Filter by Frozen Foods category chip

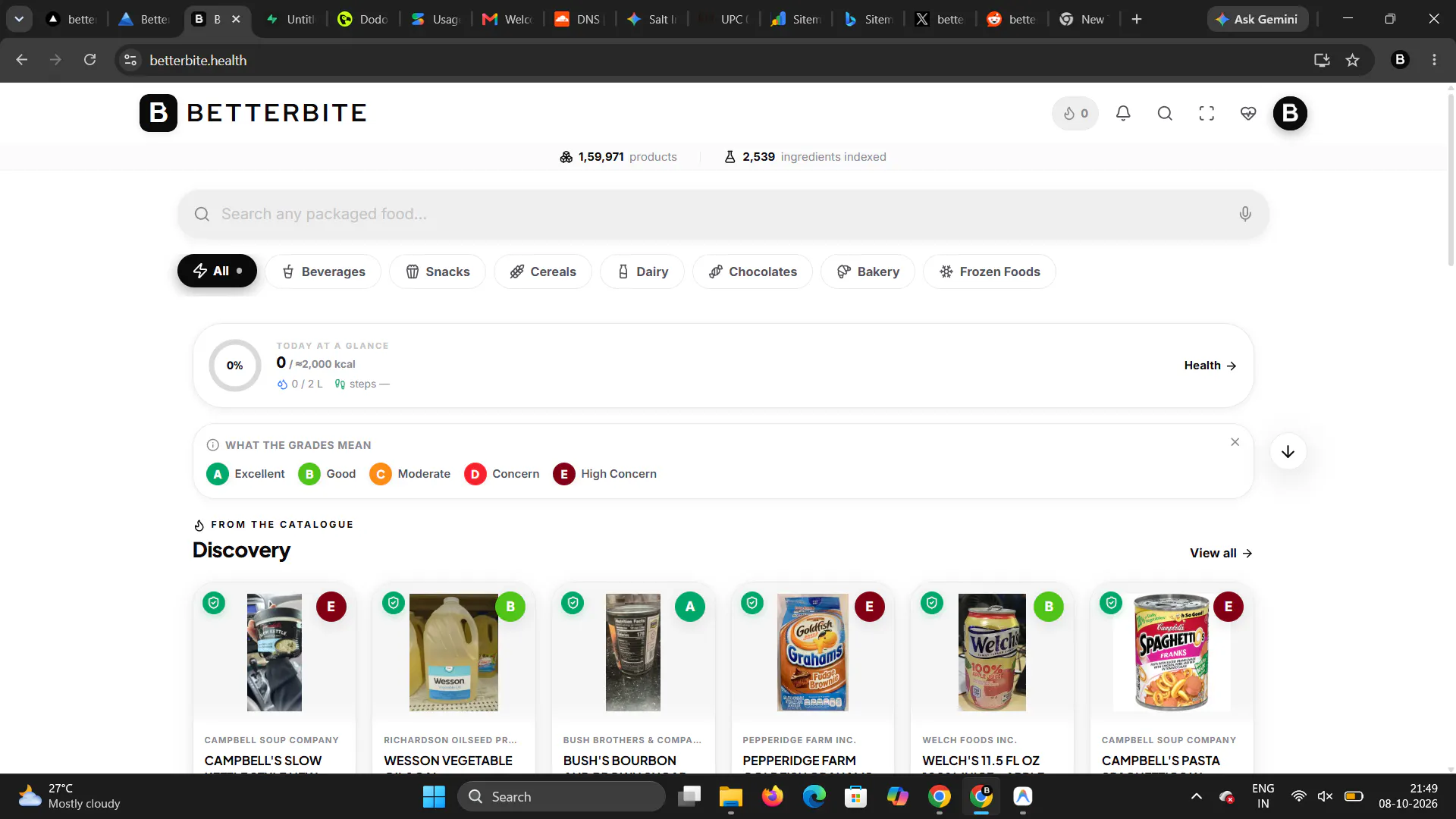coord(990,271)
